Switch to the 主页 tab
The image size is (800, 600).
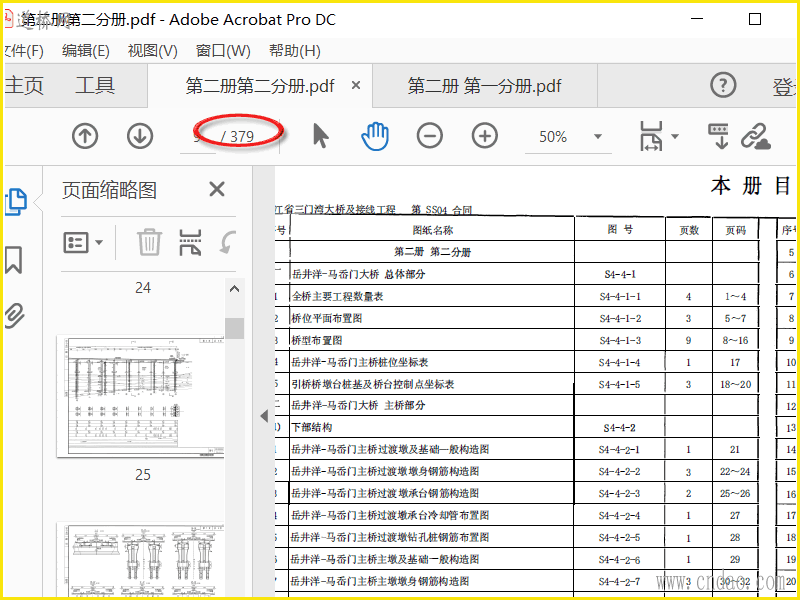click(24, 85)
